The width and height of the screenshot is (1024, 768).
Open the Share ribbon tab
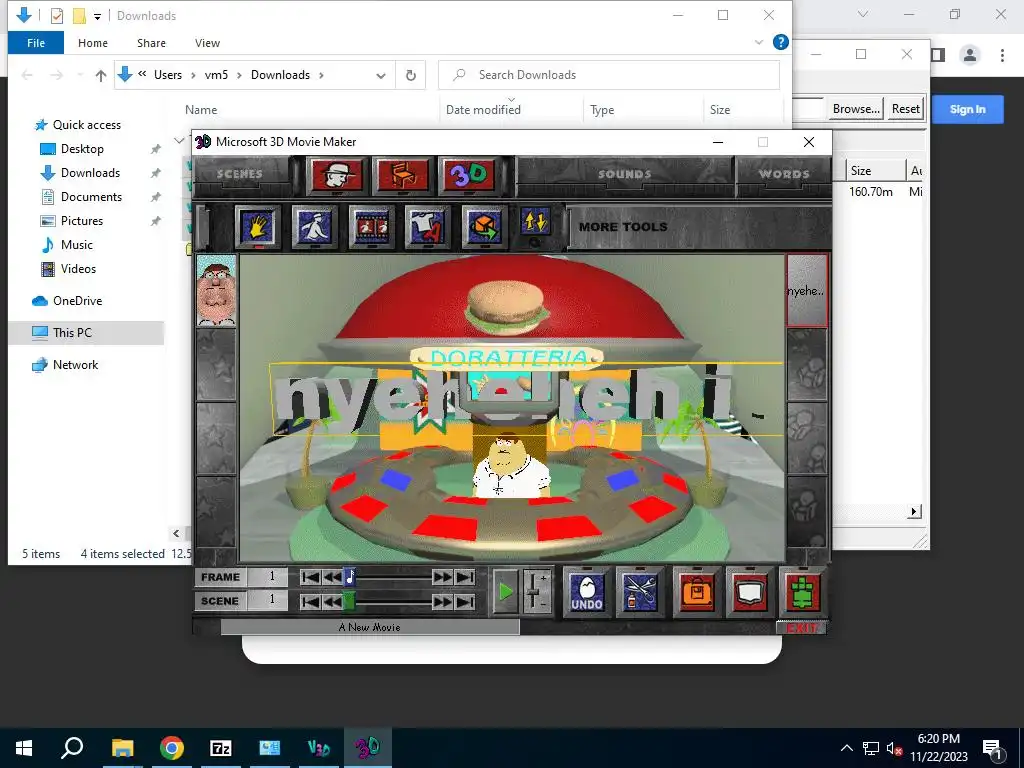point(152,43)
